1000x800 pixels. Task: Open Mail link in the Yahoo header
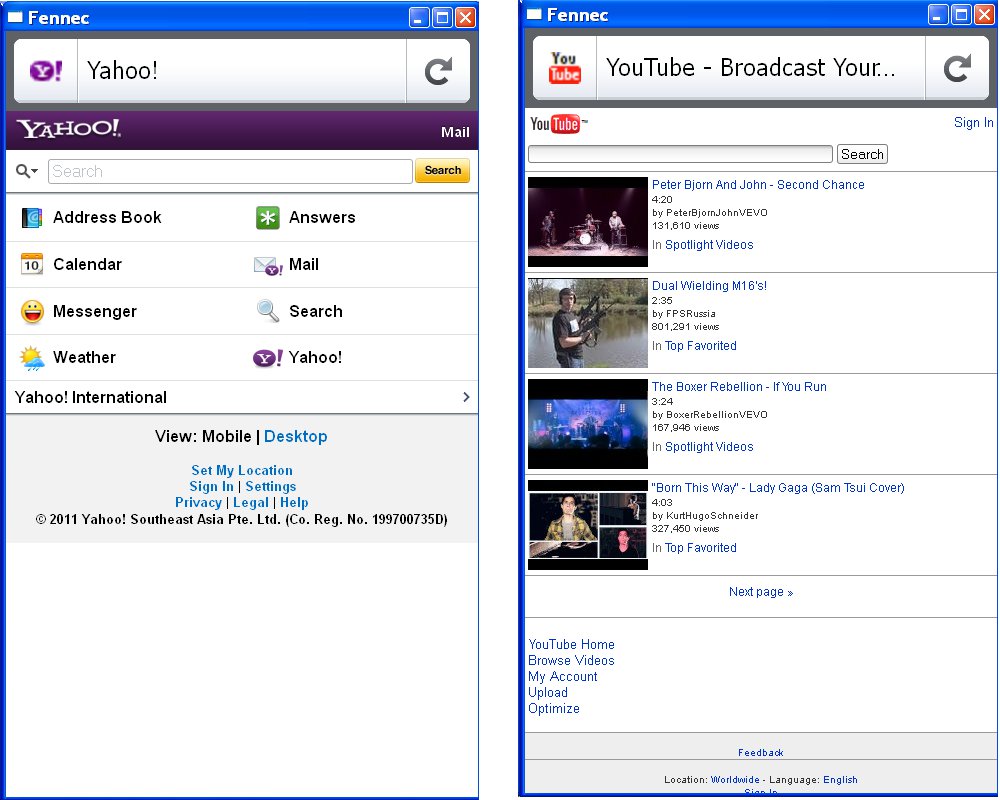point(455,132)
